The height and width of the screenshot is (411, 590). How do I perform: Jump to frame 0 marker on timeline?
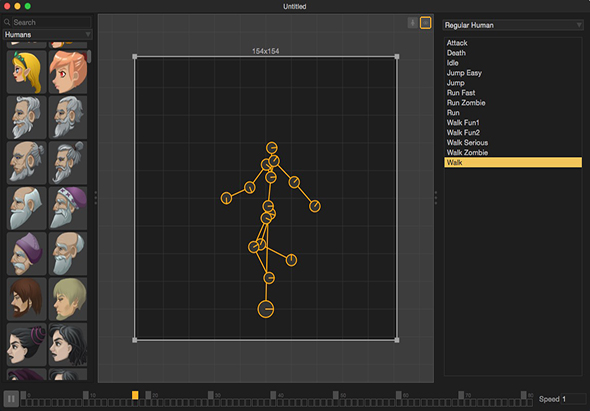point(23,395)
